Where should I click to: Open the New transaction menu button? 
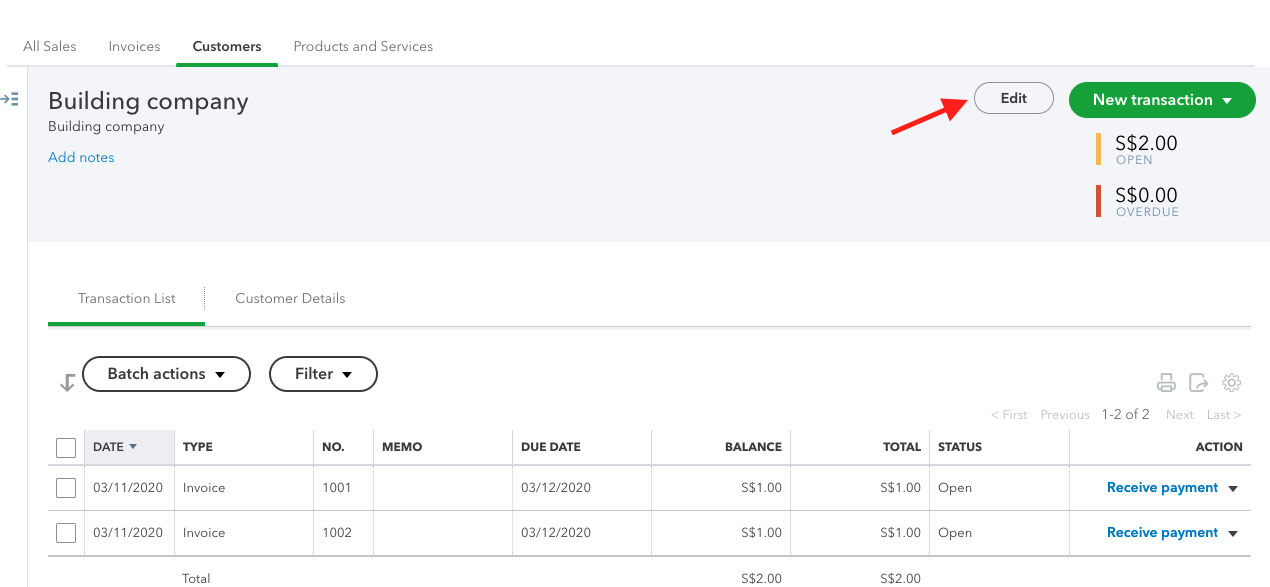click(x=1162, y=100)
